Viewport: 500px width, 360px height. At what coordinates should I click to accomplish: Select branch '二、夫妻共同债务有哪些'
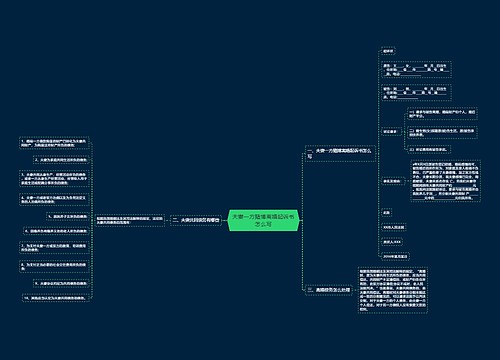196,220
